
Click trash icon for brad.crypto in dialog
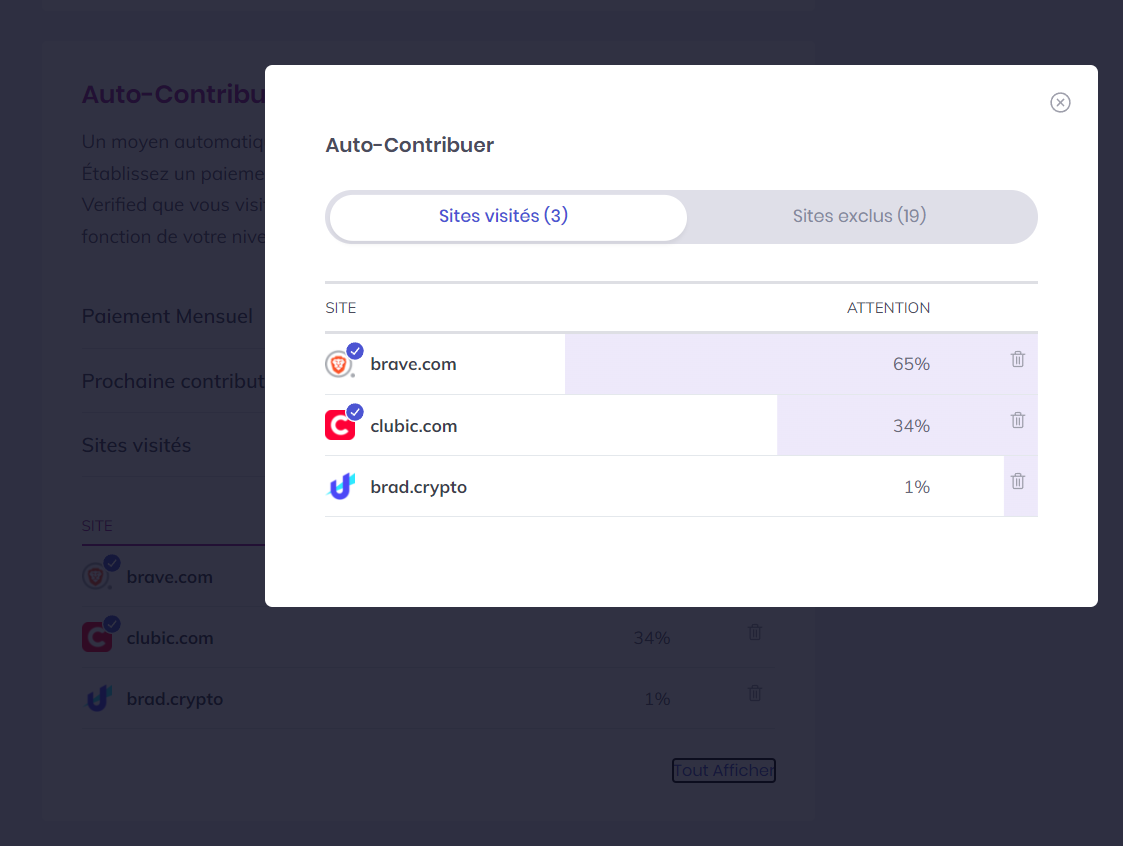pyautogui.click(x=1018, y=481)
